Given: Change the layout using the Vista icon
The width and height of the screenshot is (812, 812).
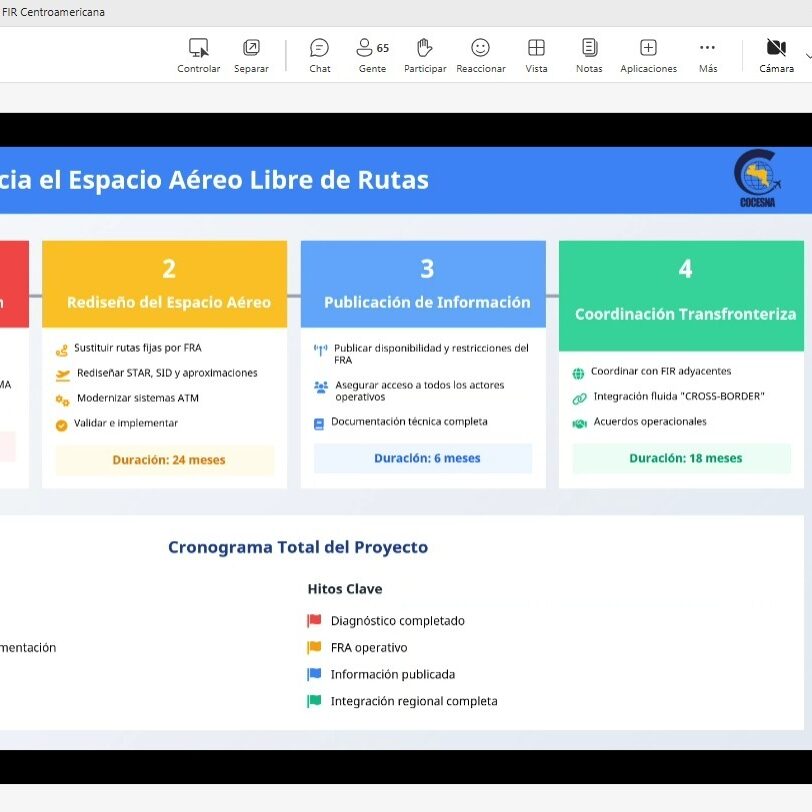Looking at the screenshot, I should pos(536,48).
